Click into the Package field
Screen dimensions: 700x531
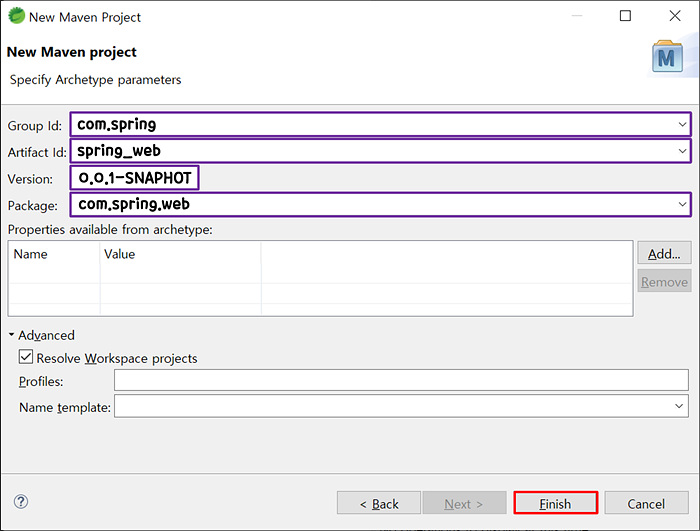click(380, 205)
